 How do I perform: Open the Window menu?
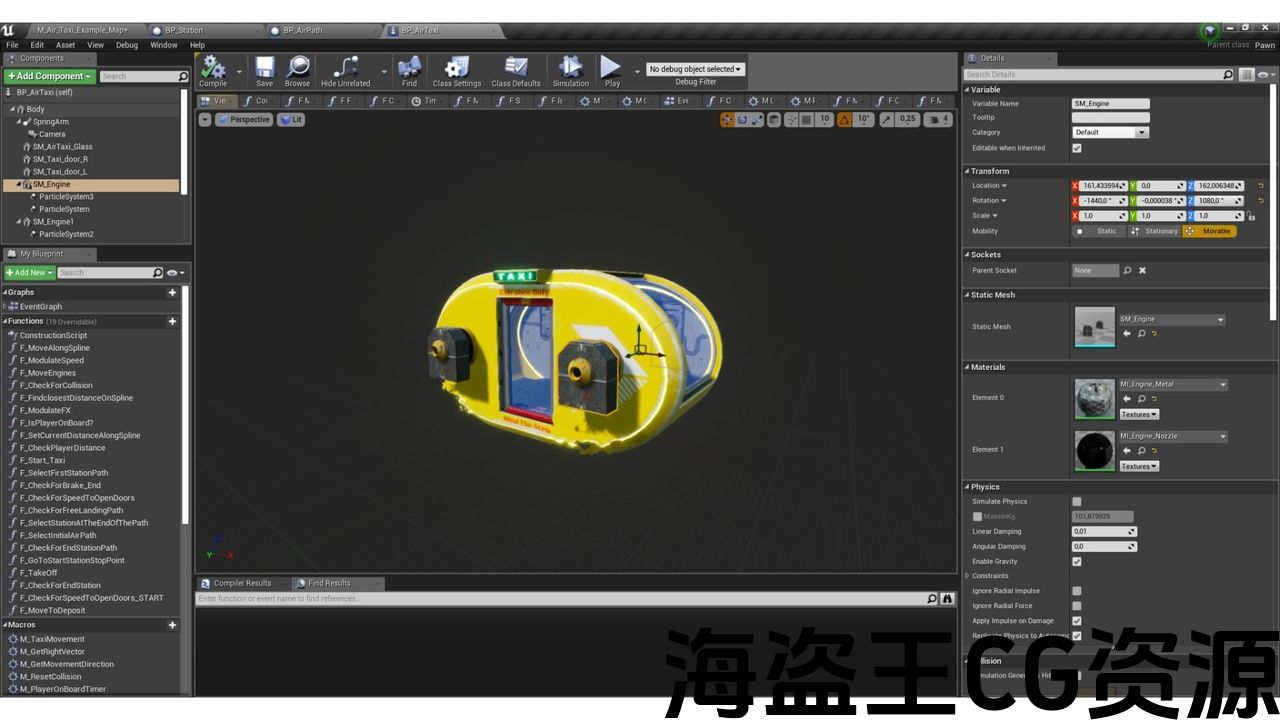tap(163, 45)
